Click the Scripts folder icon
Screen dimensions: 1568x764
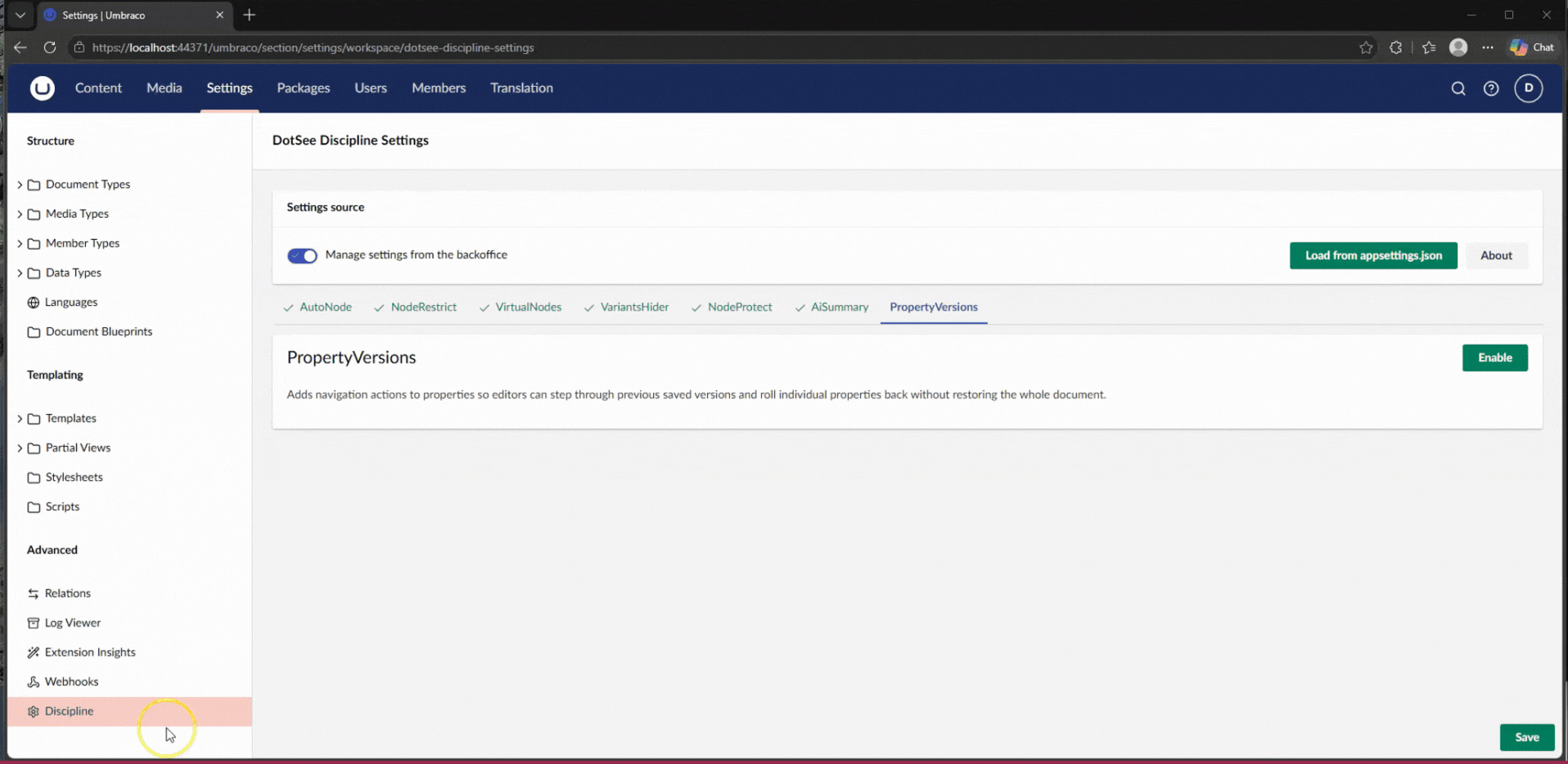[34, 507]
